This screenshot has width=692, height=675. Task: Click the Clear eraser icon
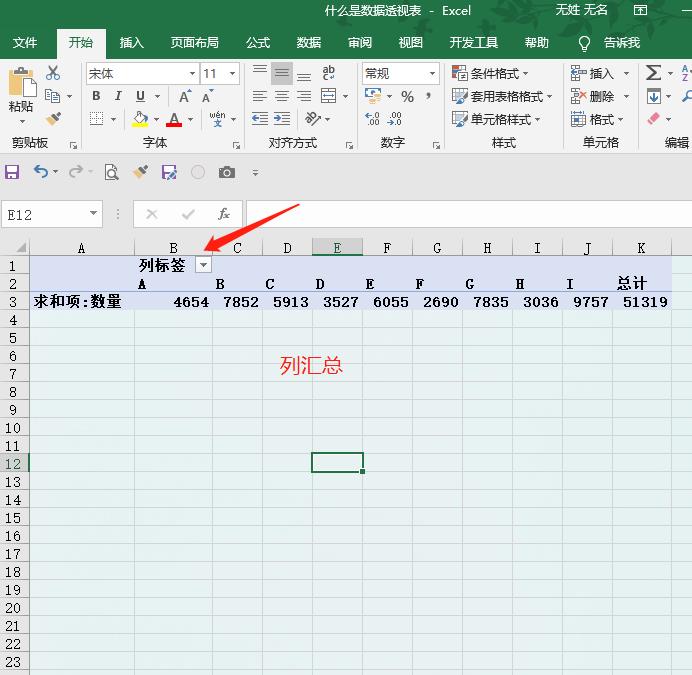pos(654,119)
